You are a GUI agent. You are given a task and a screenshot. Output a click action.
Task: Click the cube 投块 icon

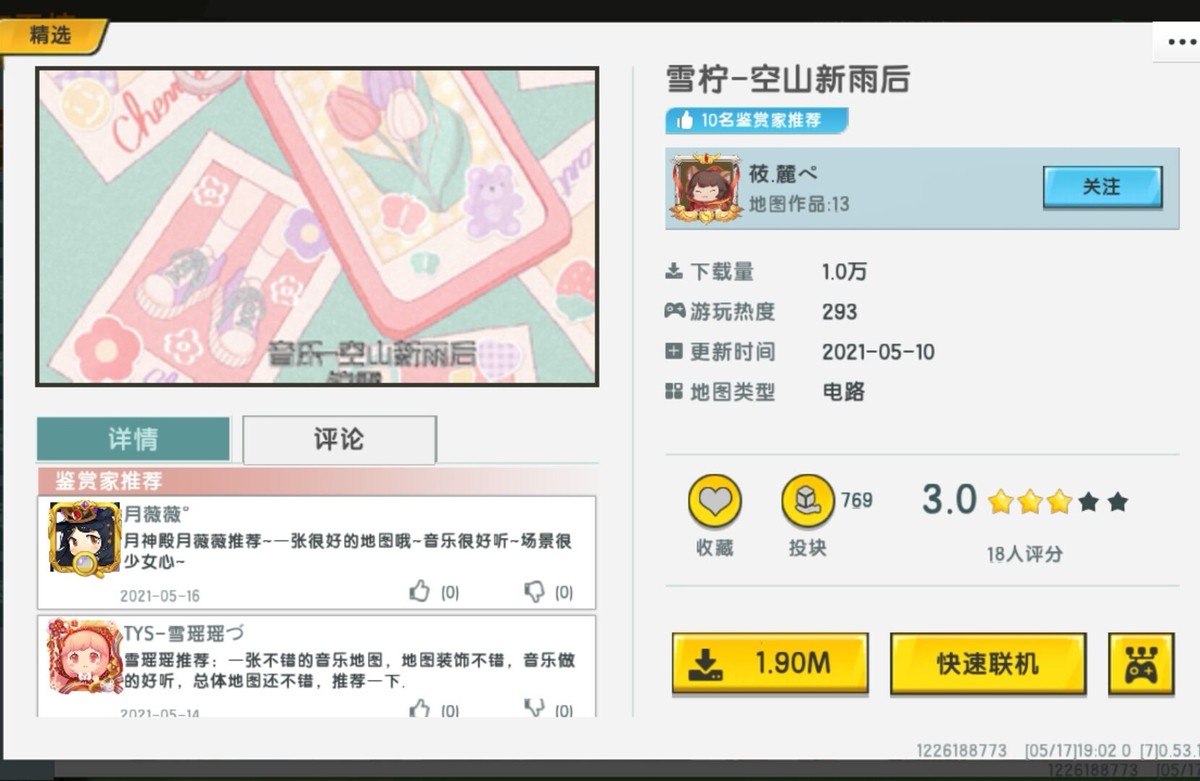(x=807, y=501)
